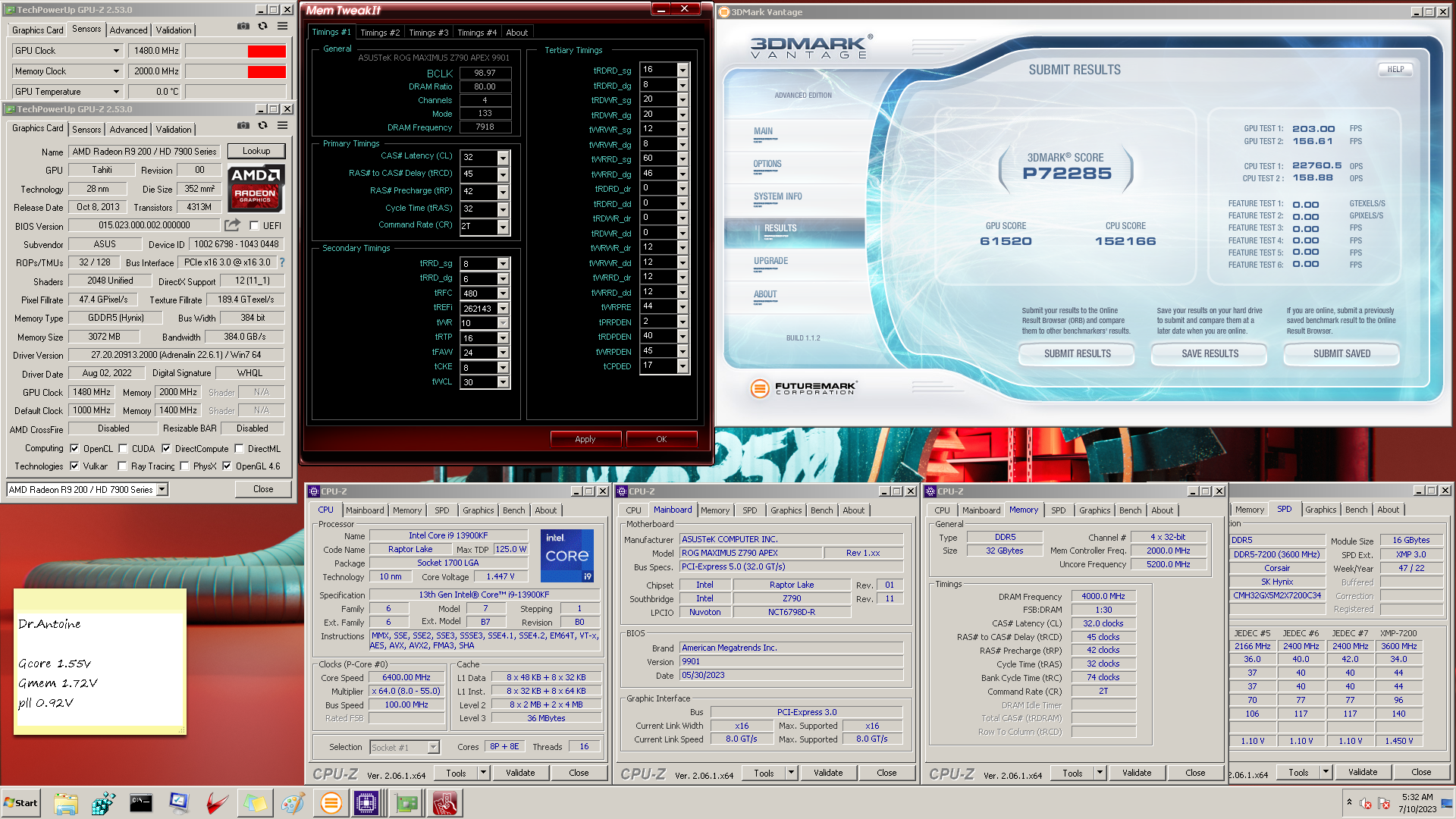1456x819 pixels.
Task: Open Tools dropdown arrow in first CPU-Z window
Action: [483, 773]
